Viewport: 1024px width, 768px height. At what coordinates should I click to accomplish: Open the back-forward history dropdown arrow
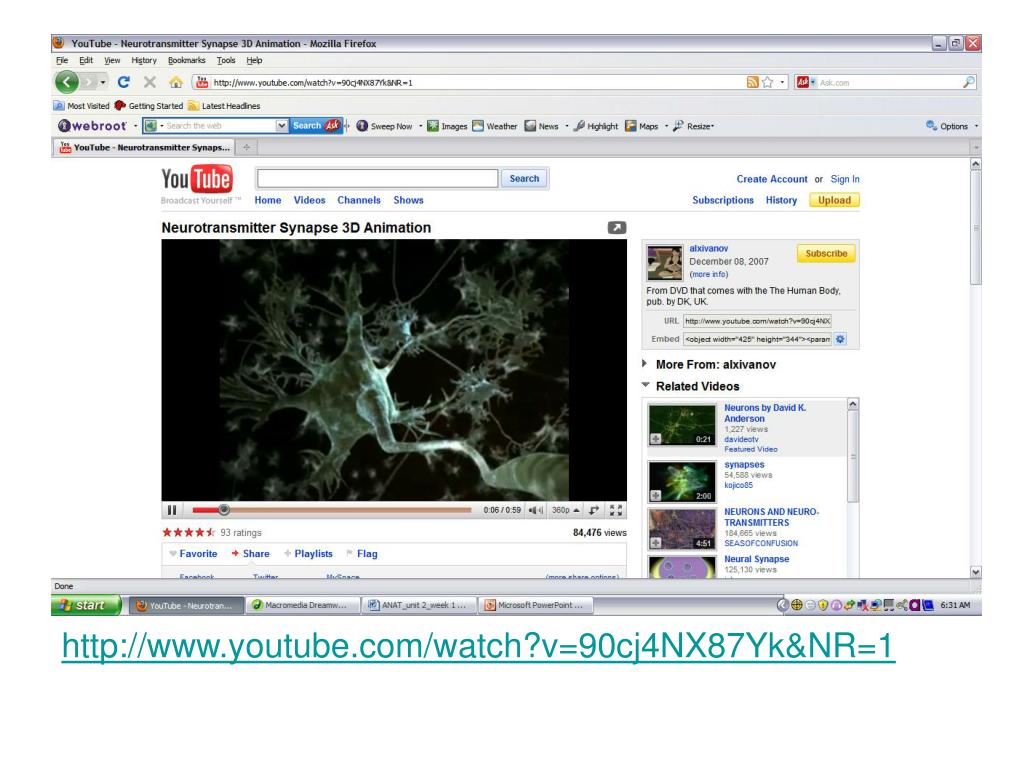tap(103, 82)
